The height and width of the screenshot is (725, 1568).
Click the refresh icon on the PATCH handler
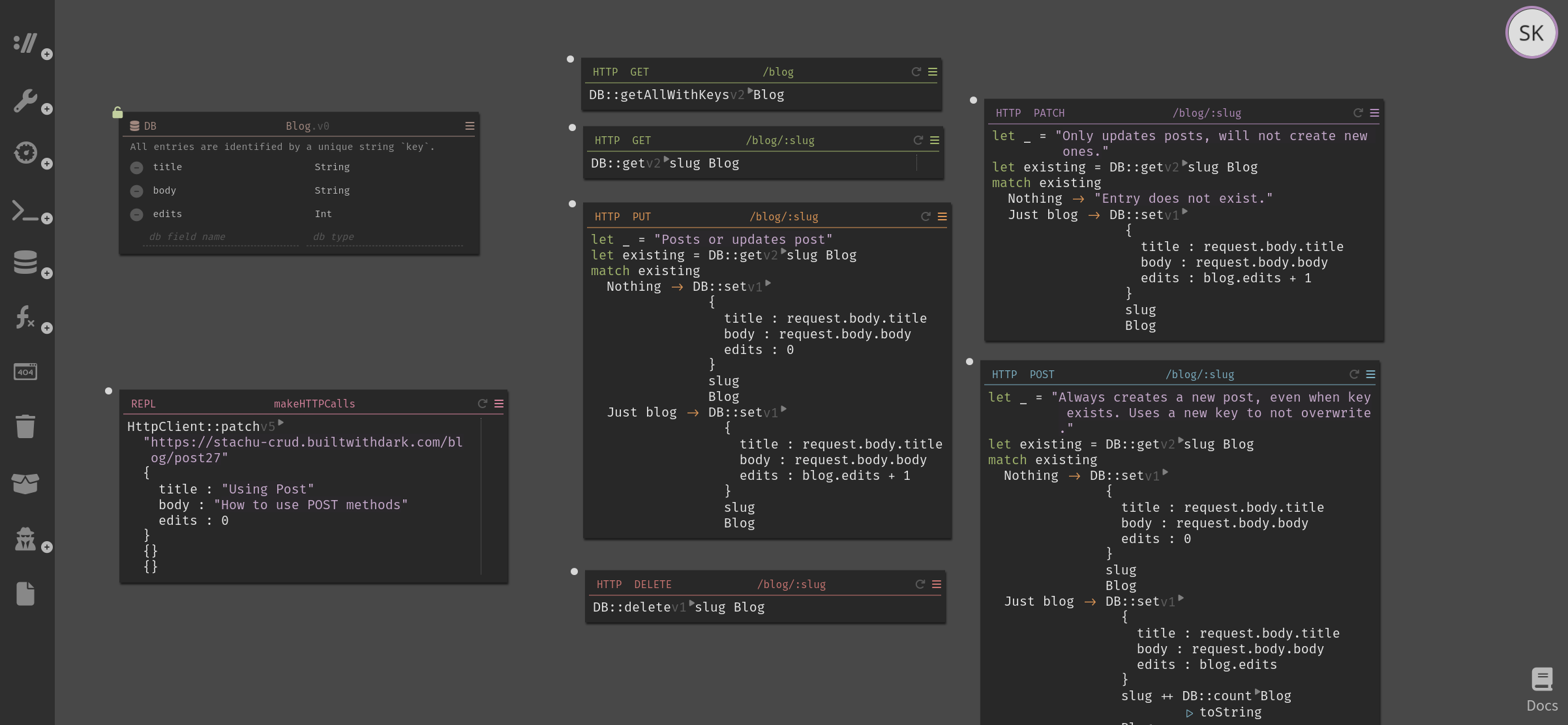click(x=1357, y=113)
